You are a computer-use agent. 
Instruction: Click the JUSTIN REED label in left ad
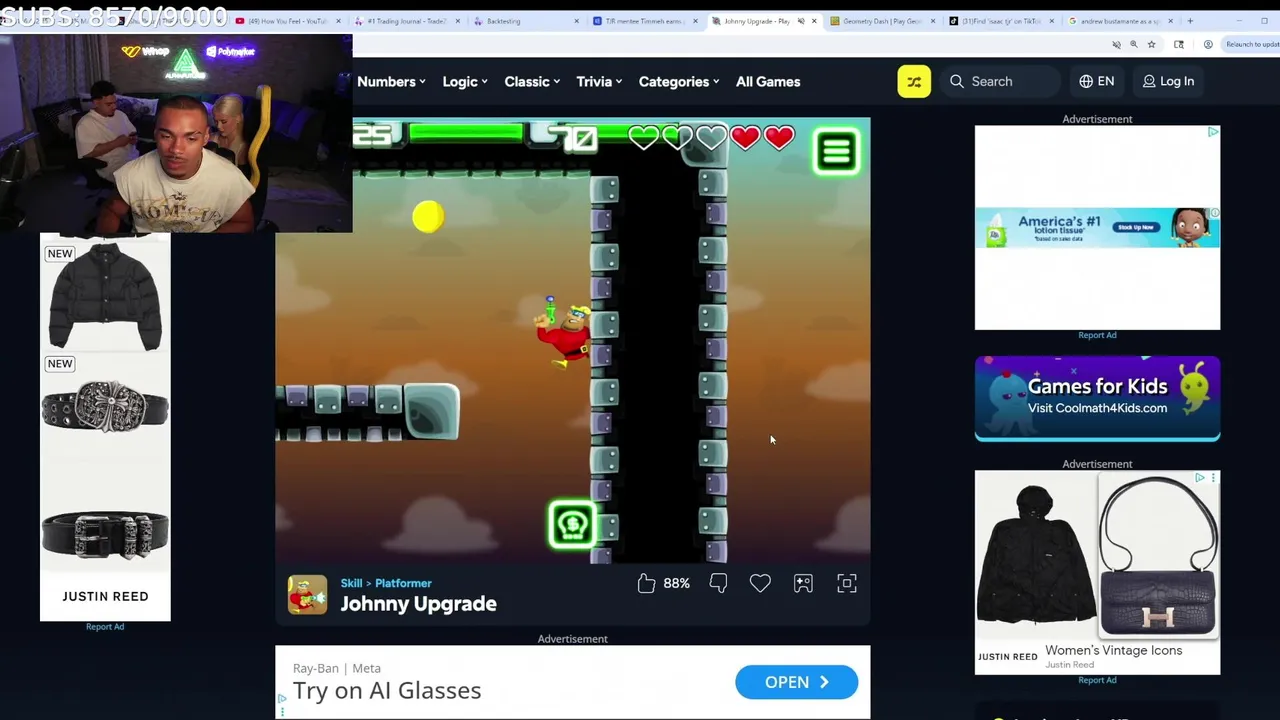coord(105,596)
